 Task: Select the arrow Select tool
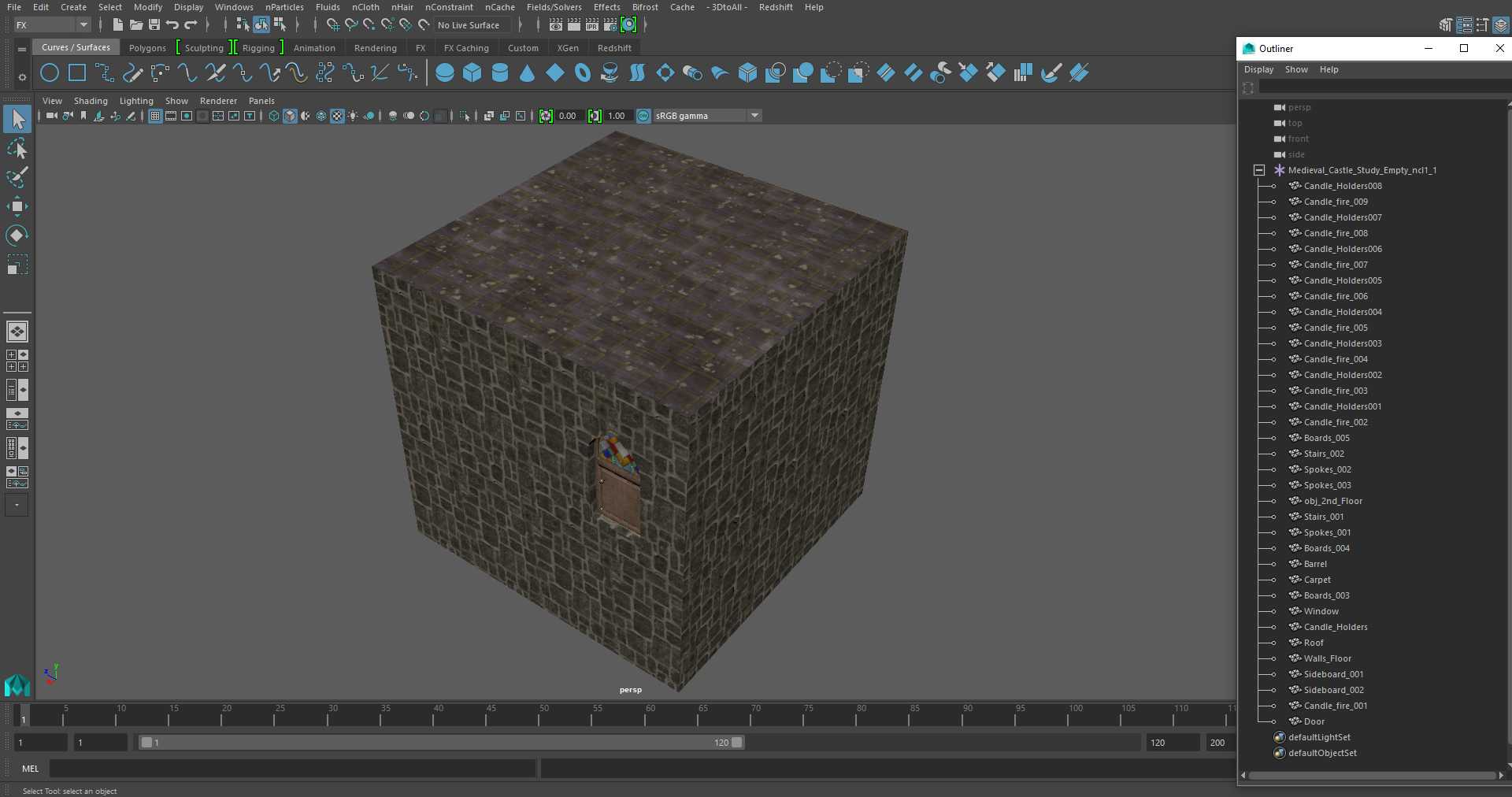pyautogui.click(x=17, y=120)
